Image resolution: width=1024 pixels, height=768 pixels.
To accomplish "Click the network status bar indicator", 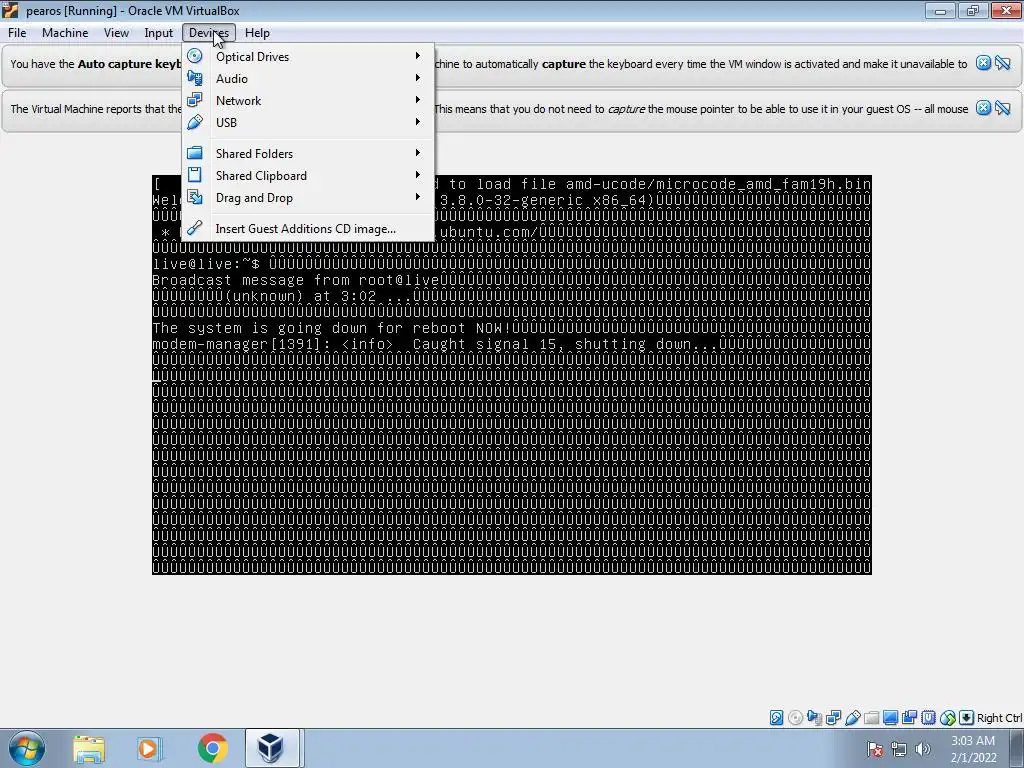I will point(833,718).
